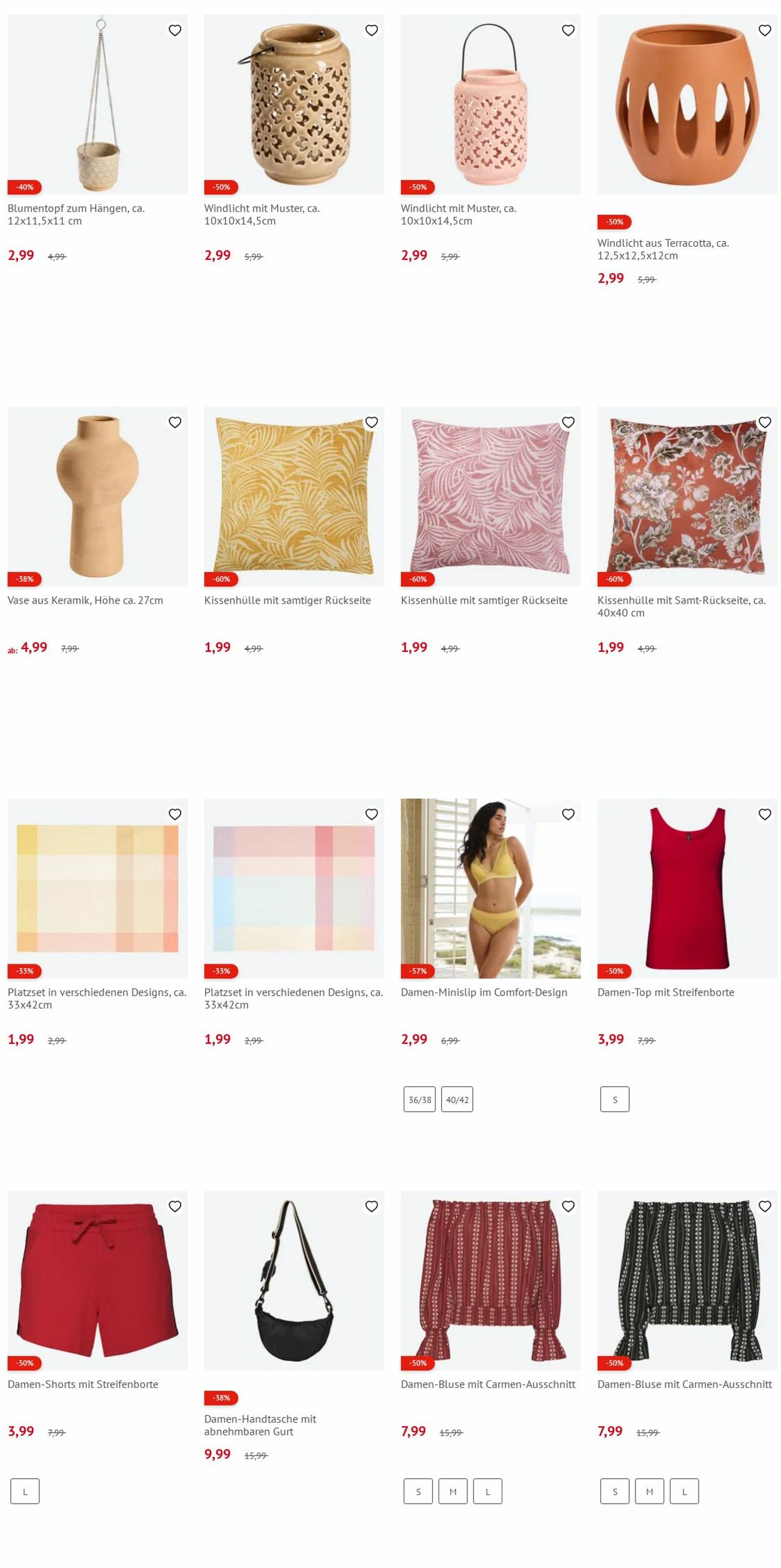Select size 36/38 for Damen-Minislip
Screen dimensions: 781x1568
pyautogui.click(x=420, y=1099)
